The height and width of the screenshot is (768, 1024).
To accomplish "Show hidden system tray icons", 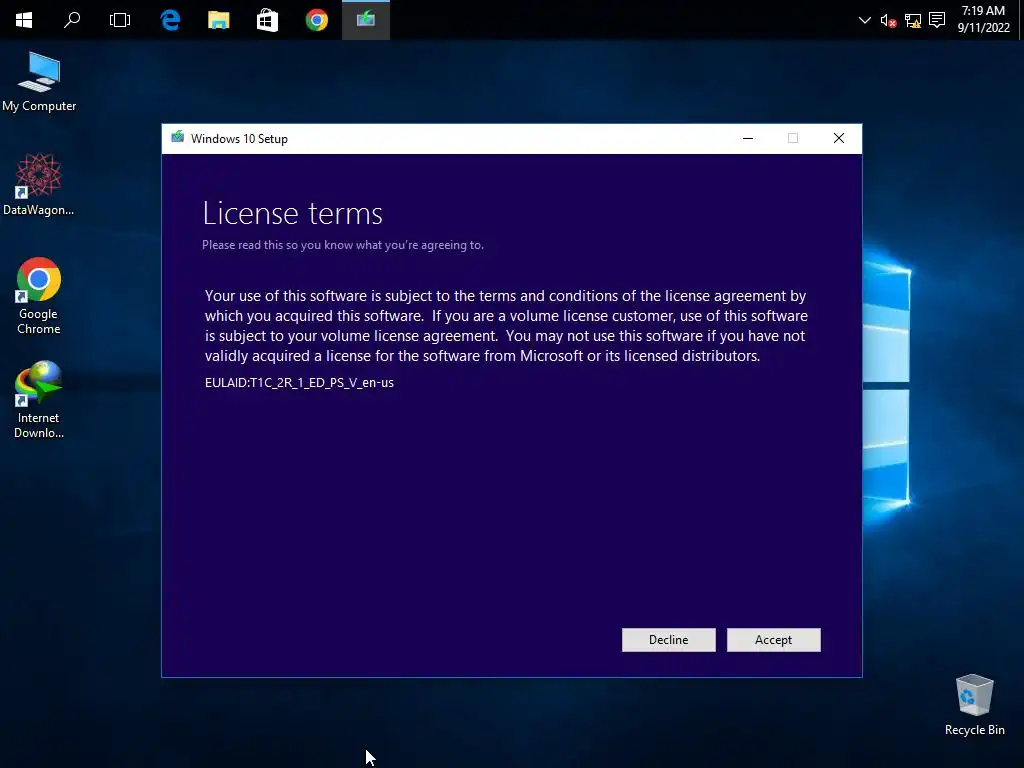I will click(864, 20).
